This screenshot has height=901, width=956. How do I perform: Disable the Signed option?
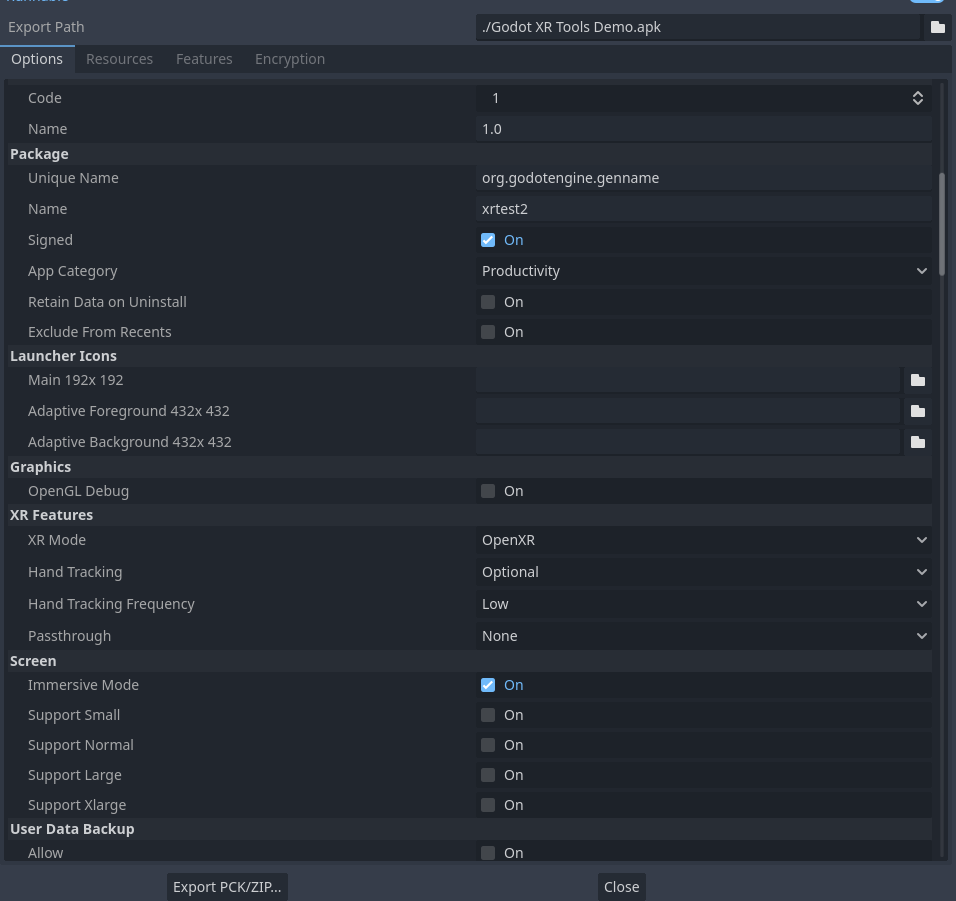[488, 239]
